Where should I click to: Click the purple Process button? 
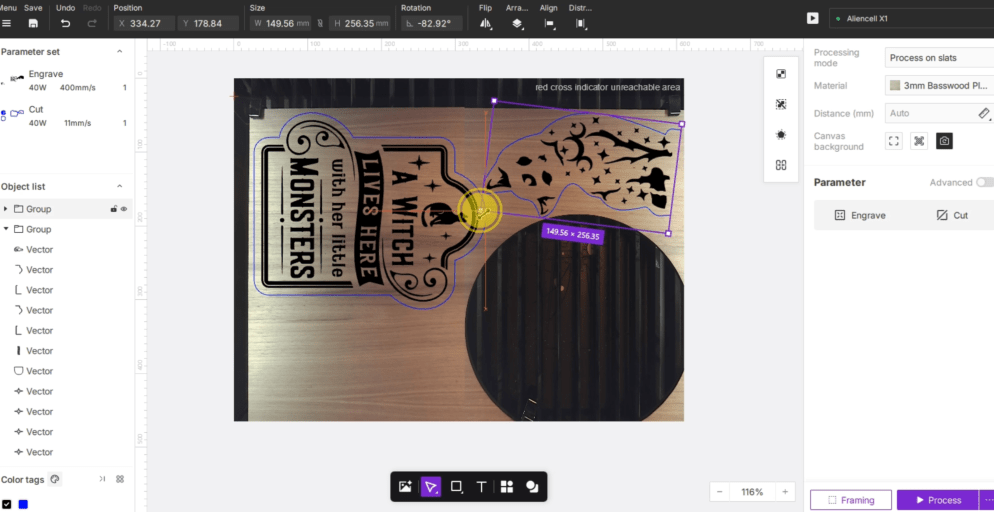click(x=936, y=500)
